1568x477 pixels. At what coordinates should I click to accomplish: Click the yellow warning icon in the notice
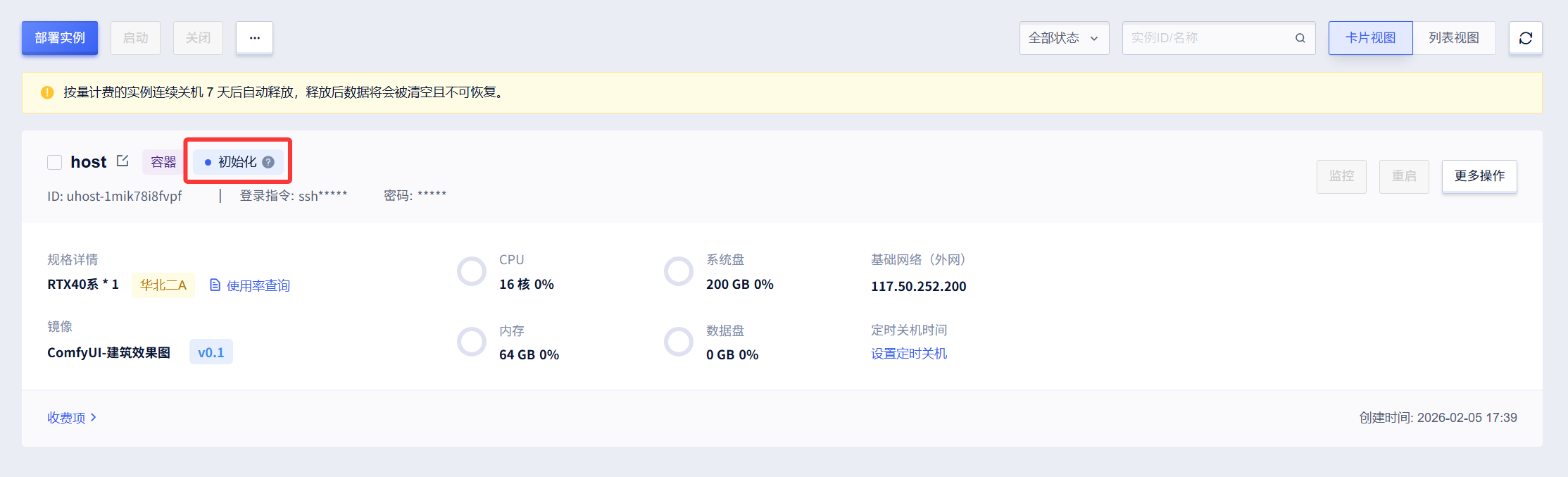[47, 92]
